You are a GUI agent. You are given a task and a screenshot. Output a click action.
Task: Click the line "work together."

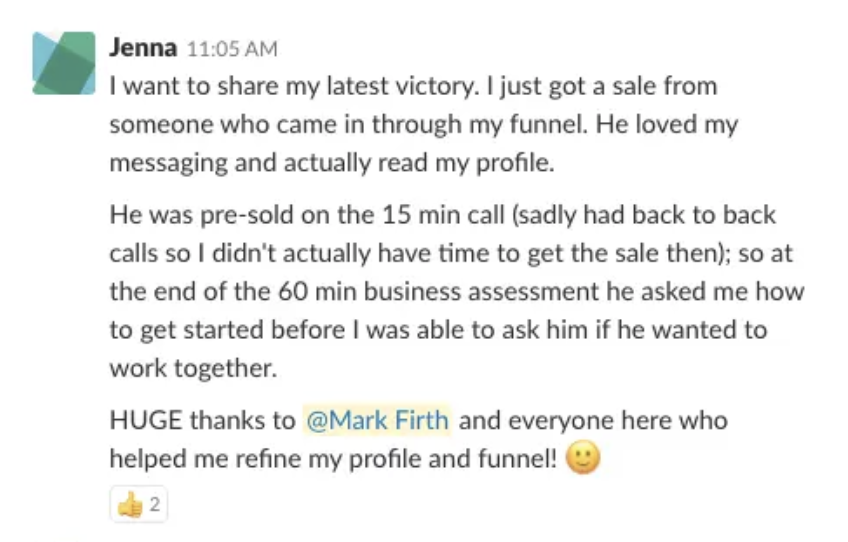pos(193,368)
